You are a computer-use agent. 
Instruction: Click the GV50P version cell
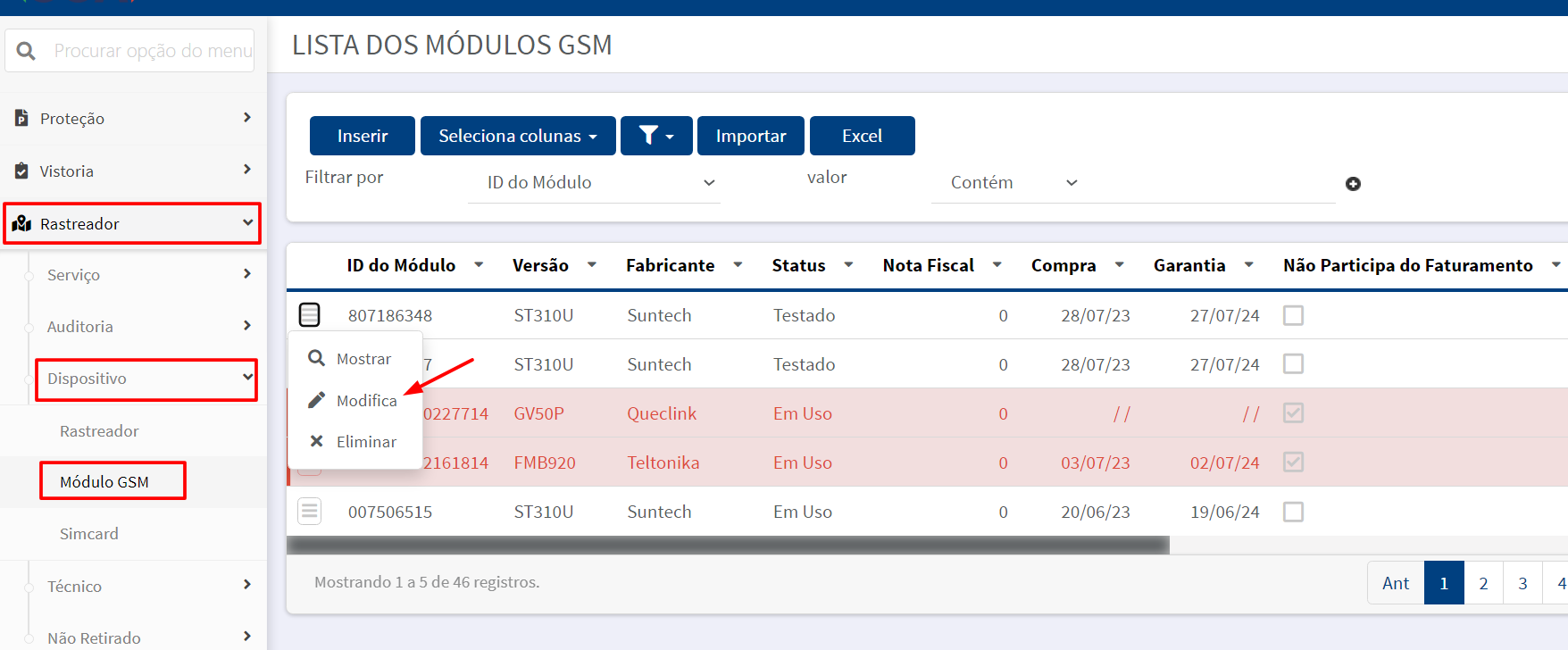[538, 413]
